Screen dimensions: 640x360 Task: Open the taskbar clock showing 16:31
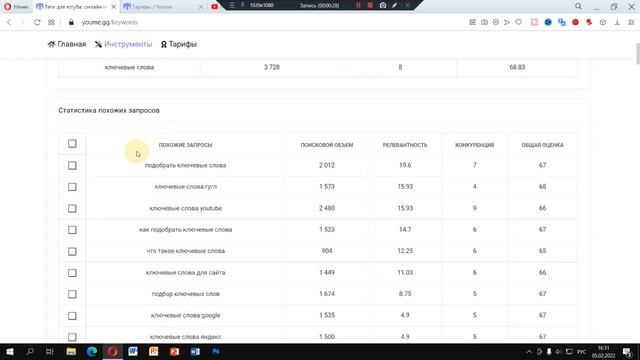pyautogui.click(x=603, y=351)
